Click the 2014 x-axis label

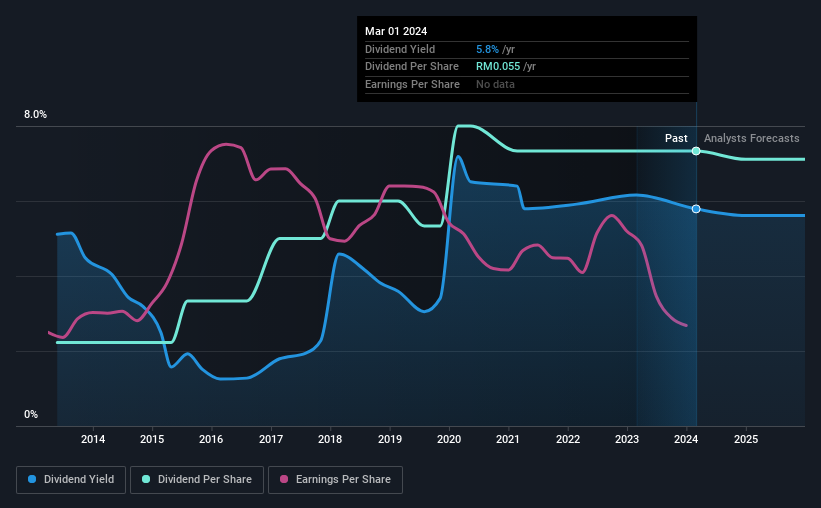(93, 439)
